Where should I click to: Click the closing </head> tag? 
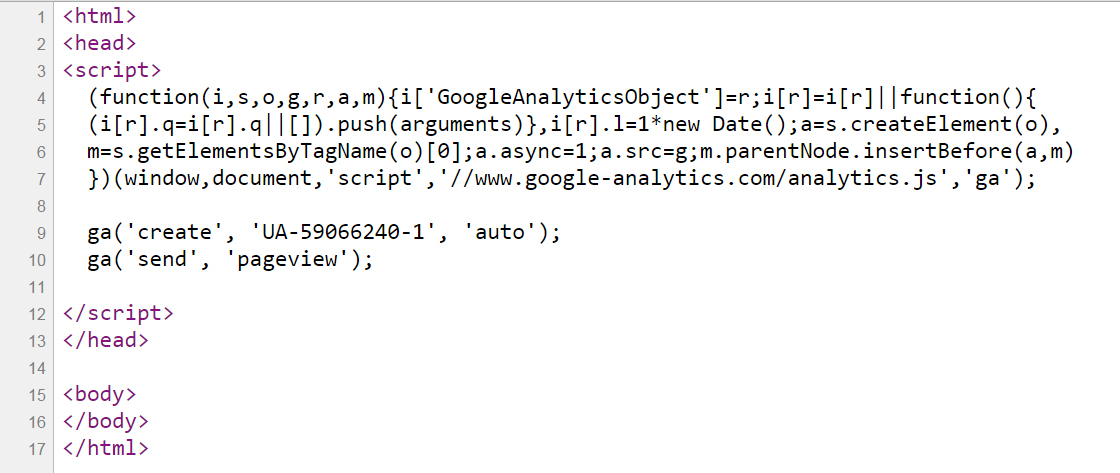coord(105,340)
